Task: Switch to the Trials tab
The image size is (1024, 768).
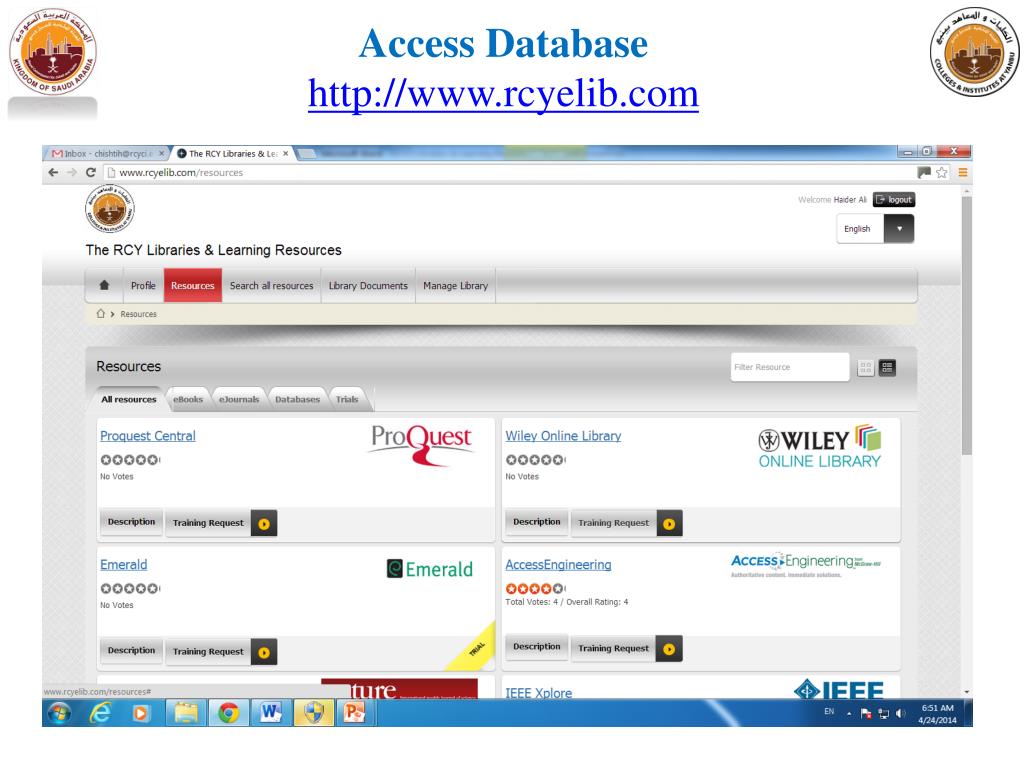Action: pos(347,399)
